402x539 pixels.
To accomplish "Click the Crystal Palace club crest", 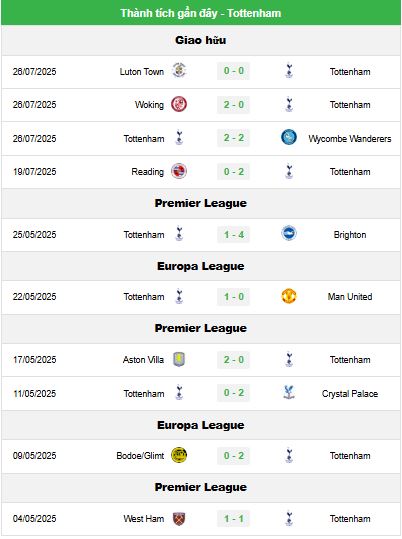I will pyautogui.click(x=289, y=393).
